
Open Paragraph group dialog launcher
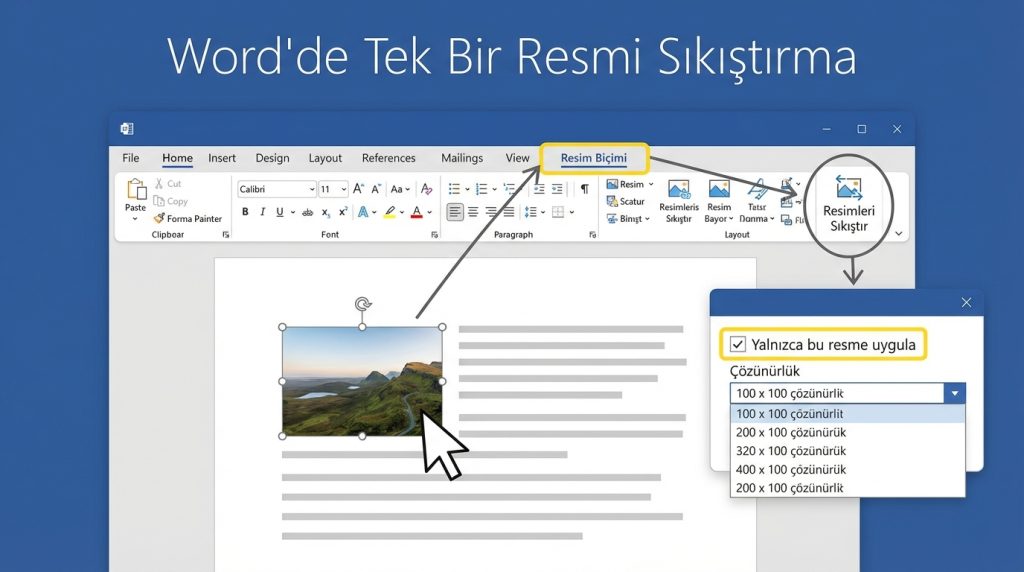(592, 234)
